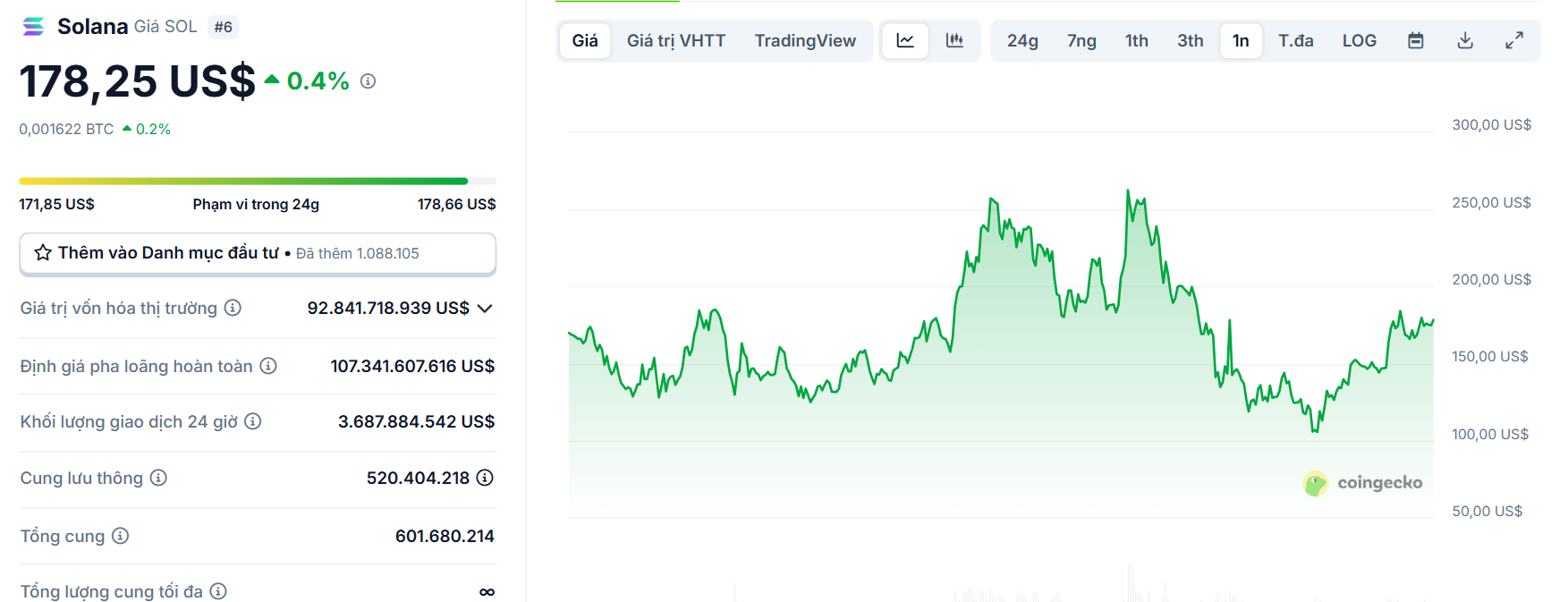Select the Giá chart tab
The image size is (1568, 602).
tap(585, 40)
